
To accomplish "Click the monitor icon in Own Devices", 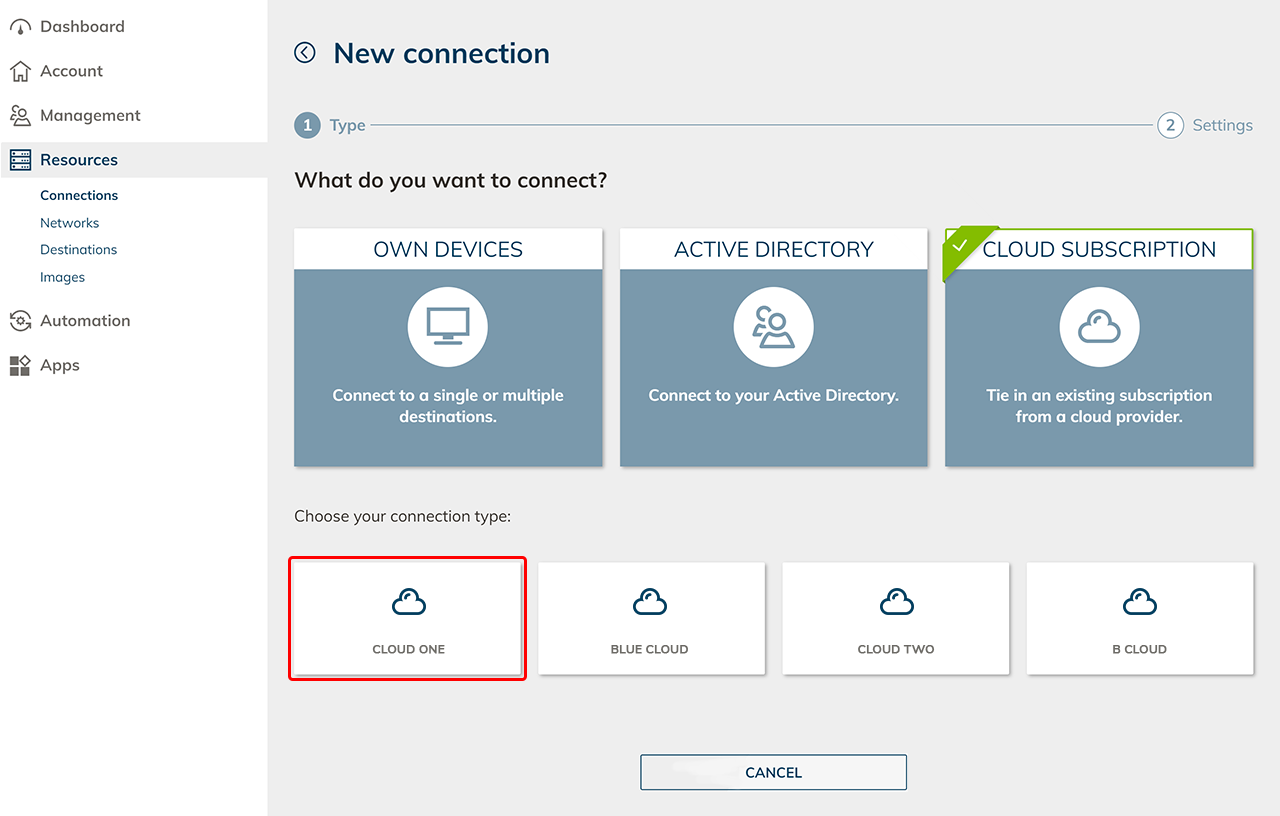I will click(x=447, y=327).
